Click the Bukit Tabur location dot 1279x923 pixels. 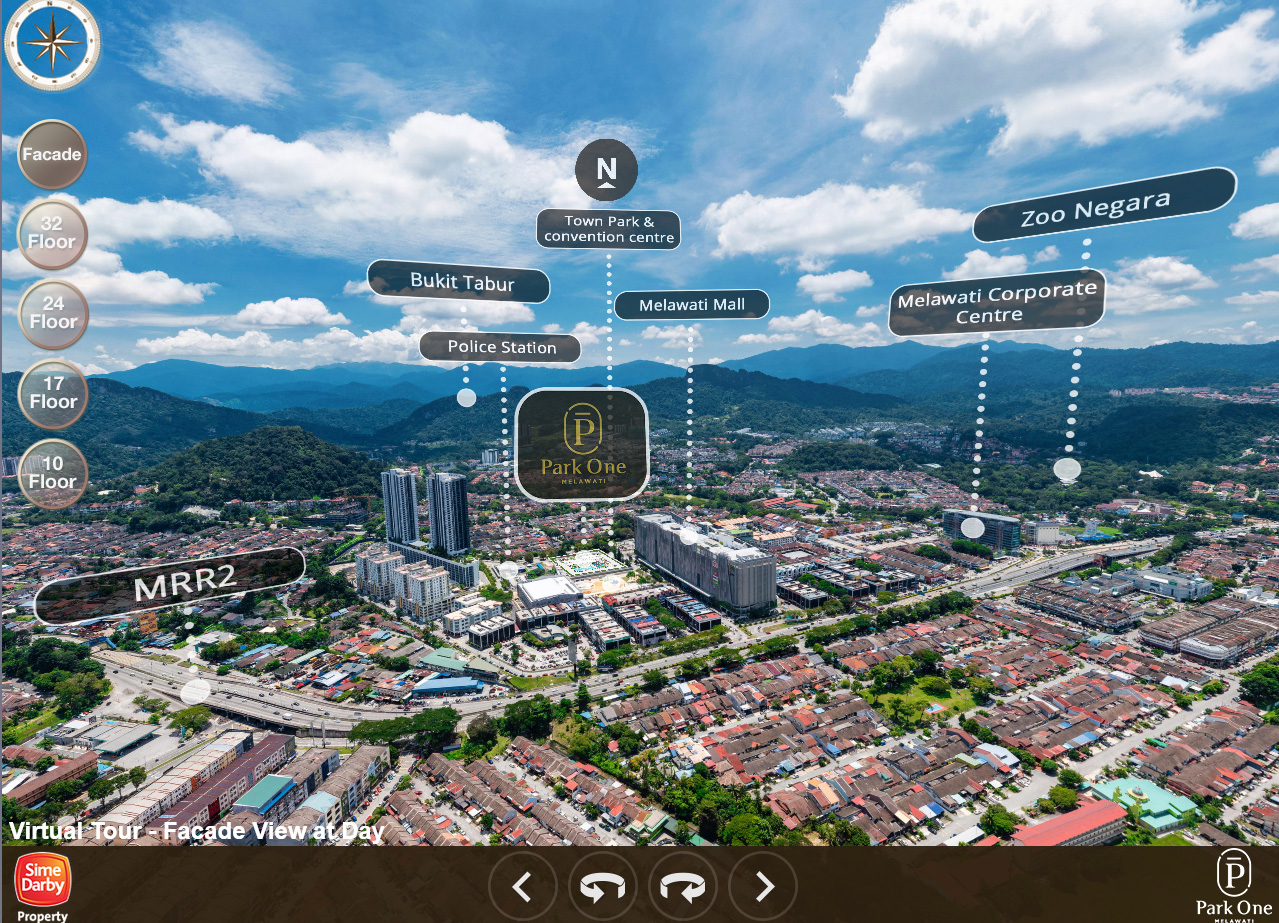pyautogui.click(x=466, y=398)
